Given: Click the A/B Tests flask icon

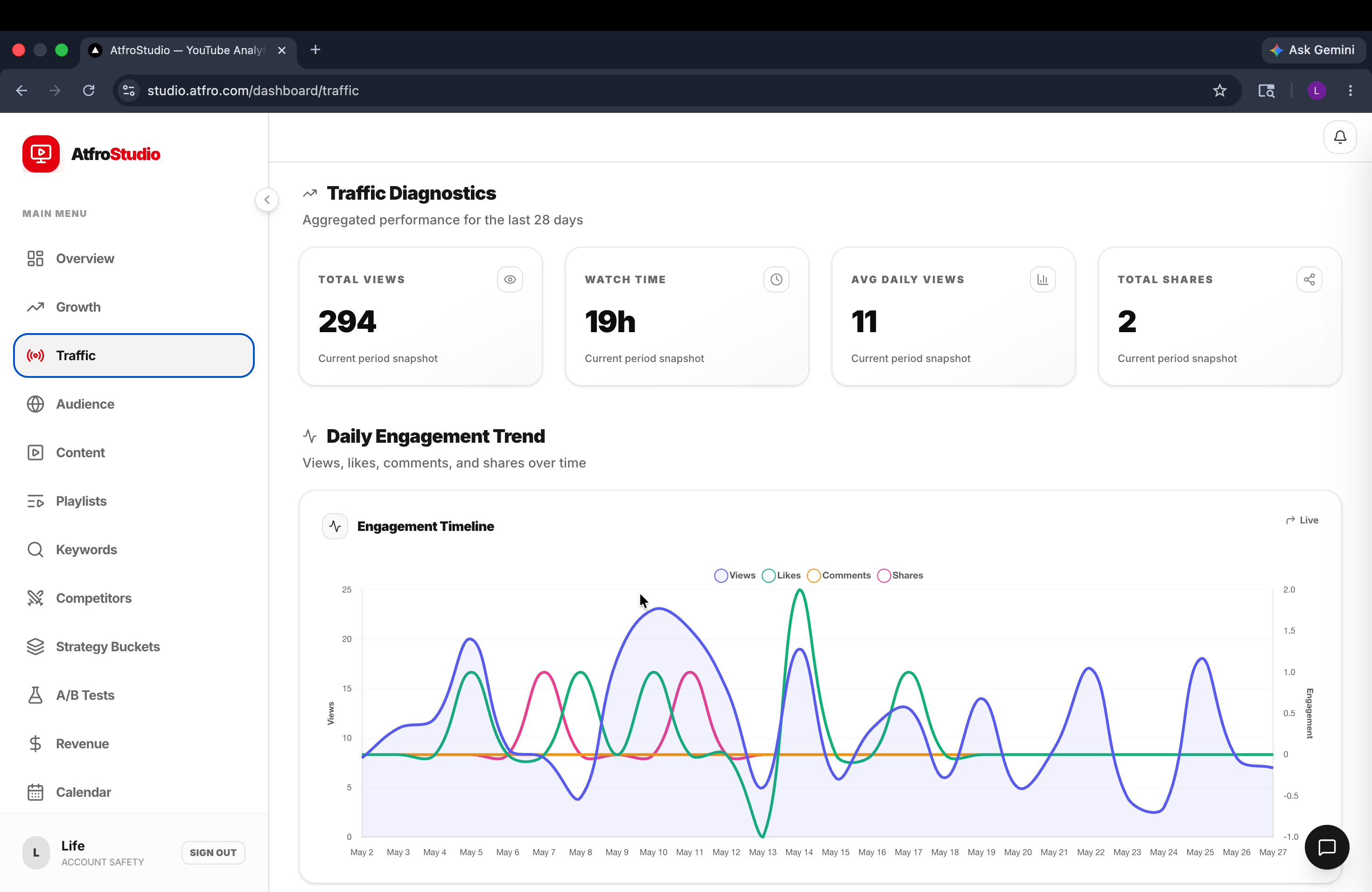Looking at the screenshot, I should pos(35,695).
